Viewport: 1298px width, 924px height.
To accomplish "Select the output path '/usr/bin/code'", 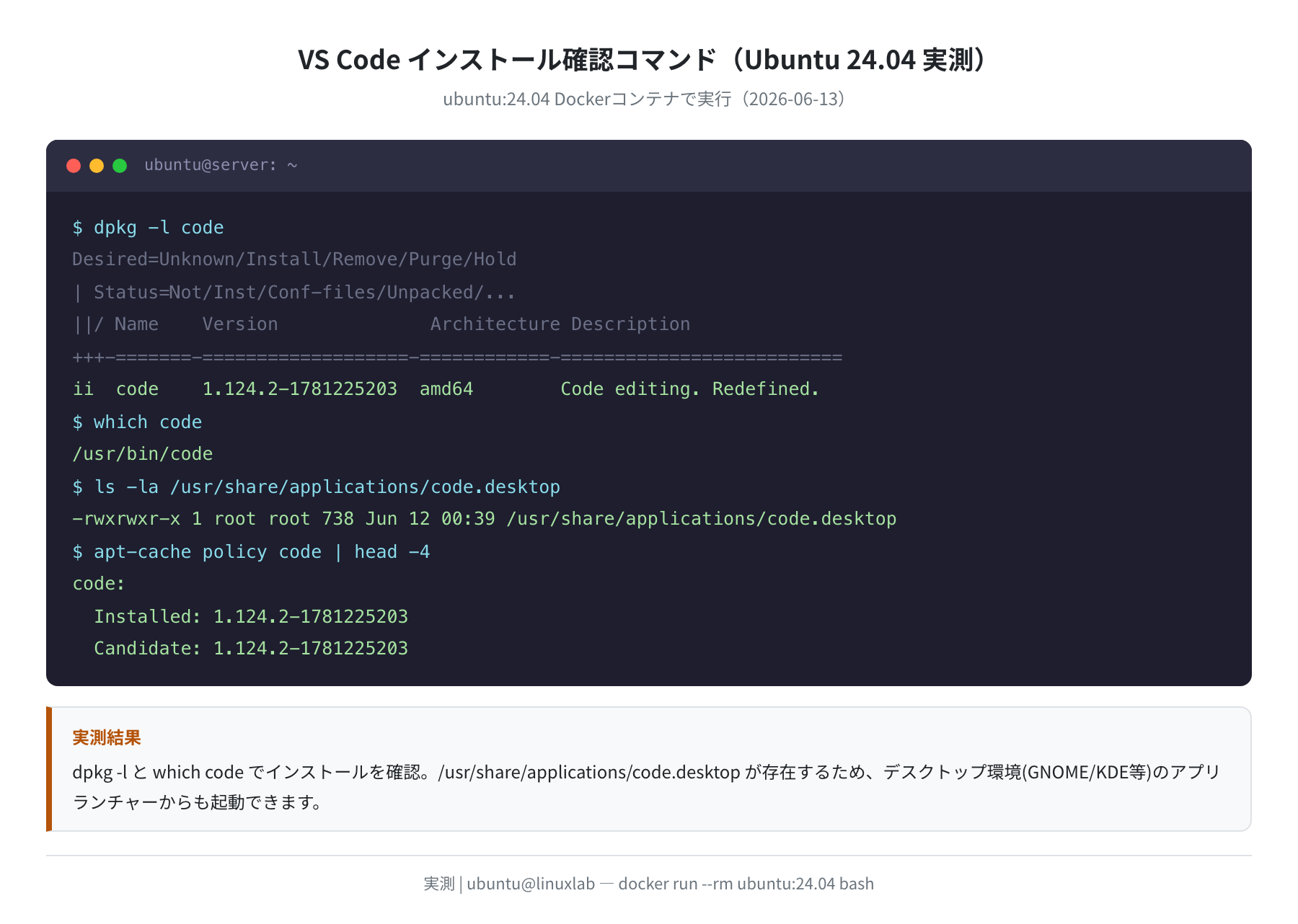I will click(x=143, y=454).
